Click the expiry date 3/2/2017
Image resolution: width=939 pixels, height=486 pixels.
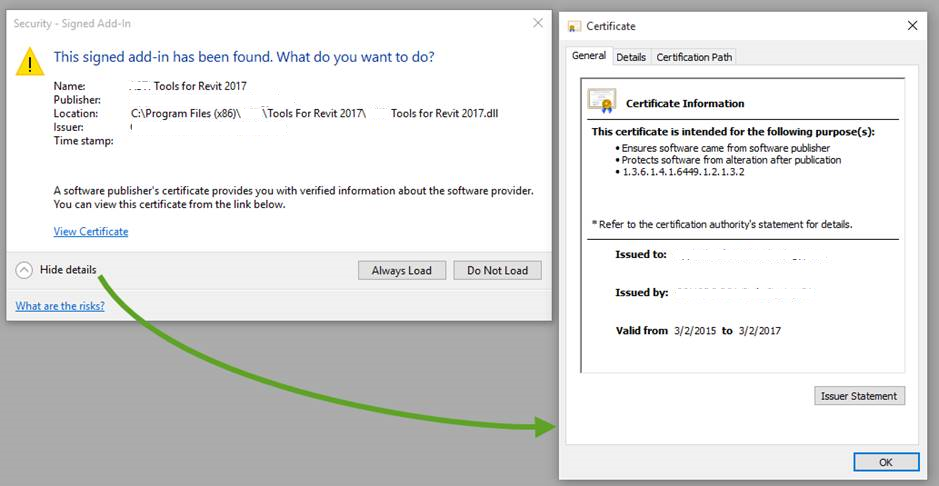point(760,330)
